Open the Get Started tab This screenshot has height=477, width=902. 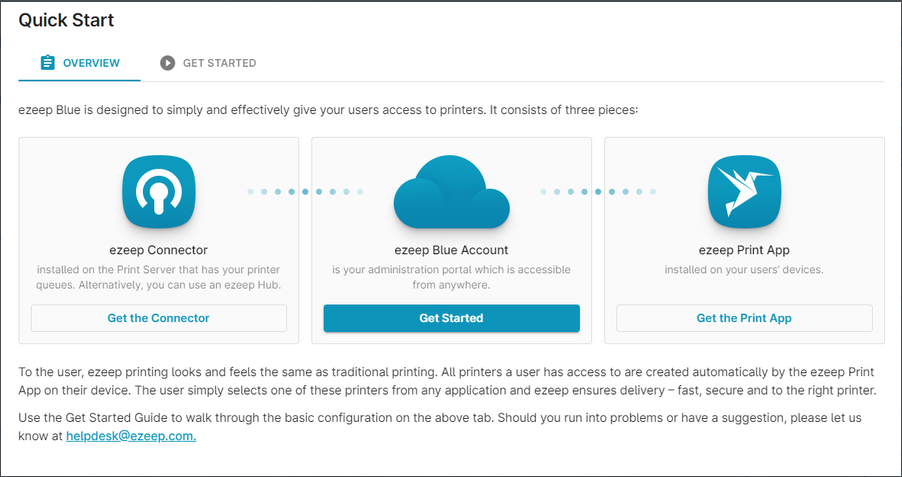pos(208,63)
